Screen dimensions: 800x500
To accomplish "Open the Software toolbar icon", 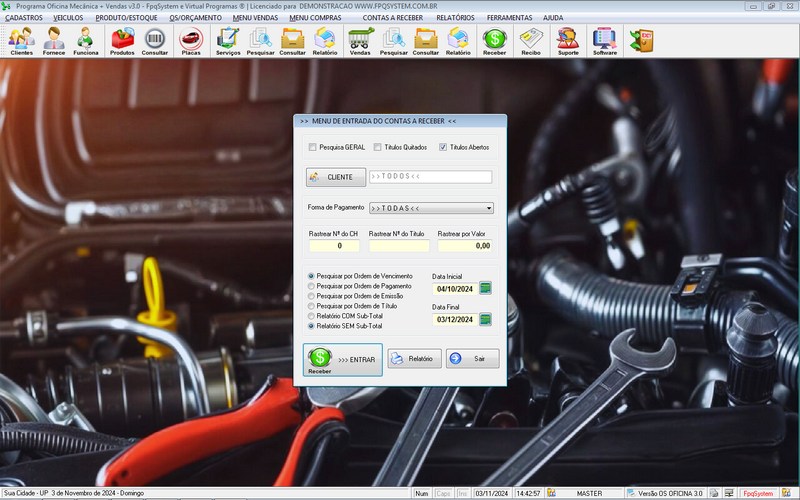I will pos(603,40).
